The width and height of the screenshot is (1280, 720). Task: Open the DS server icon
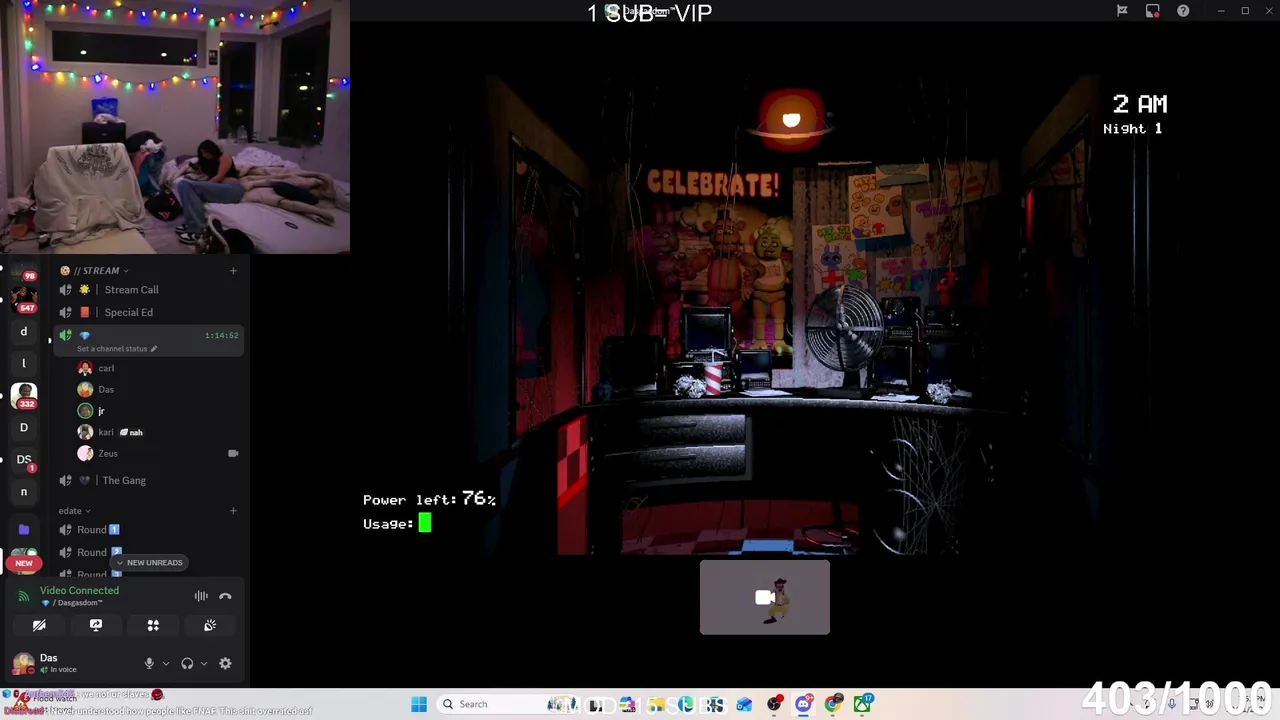[24, 460]
